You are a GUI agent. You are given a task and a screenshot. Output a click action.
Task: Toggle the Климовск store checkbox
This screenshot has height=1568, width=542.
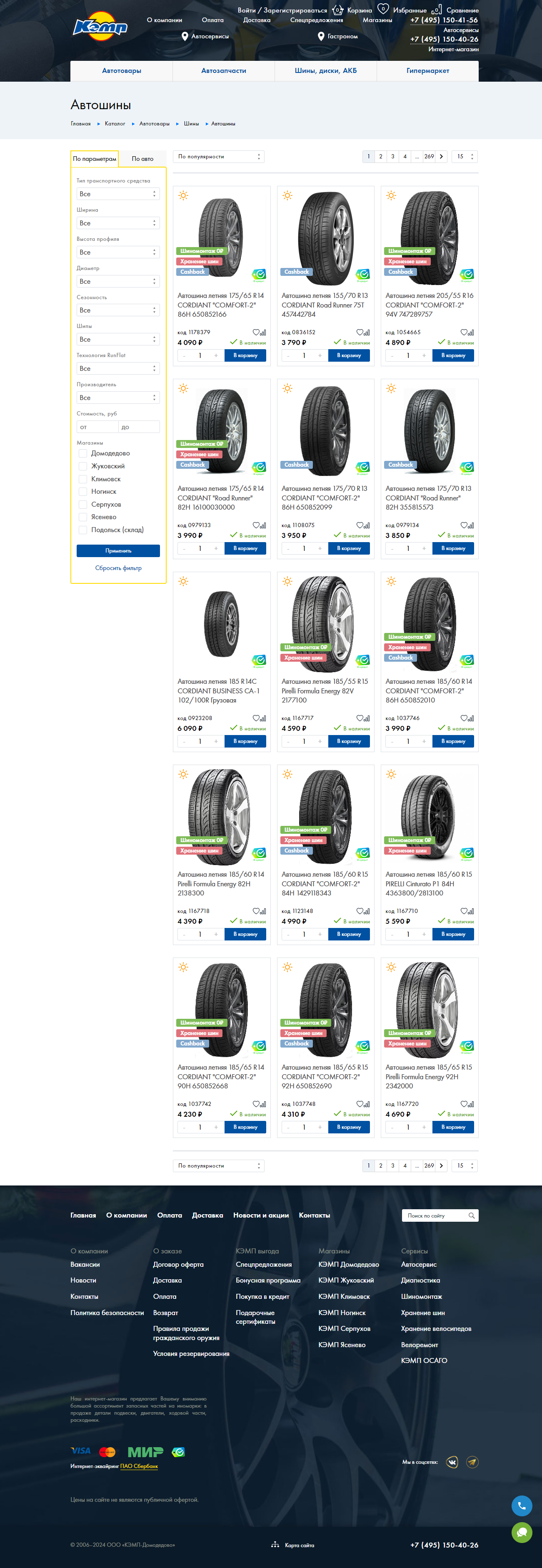pyautogui.click(x=83, y=479)
